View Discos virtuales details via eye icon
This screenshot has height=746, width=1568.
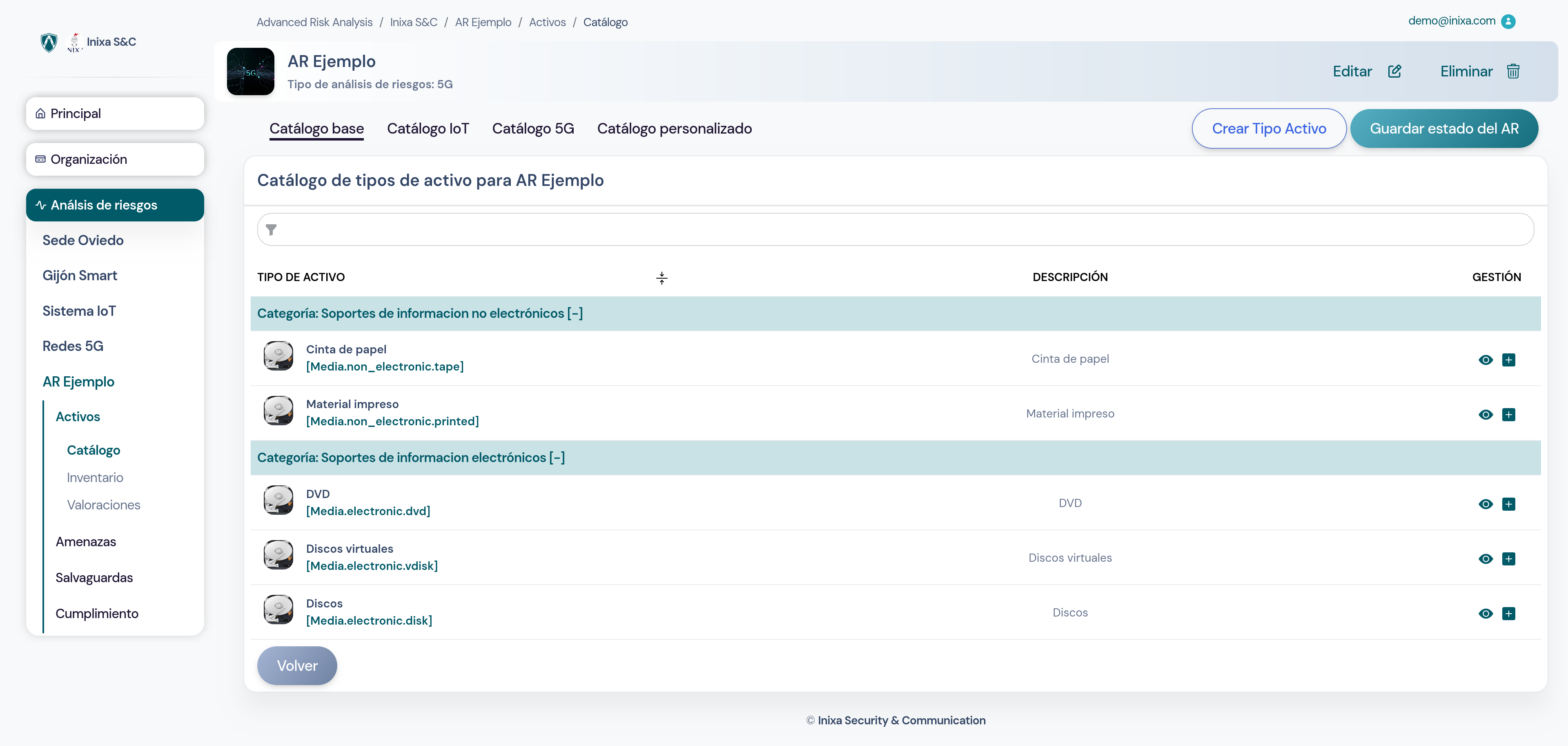(x=1485, y=558)
